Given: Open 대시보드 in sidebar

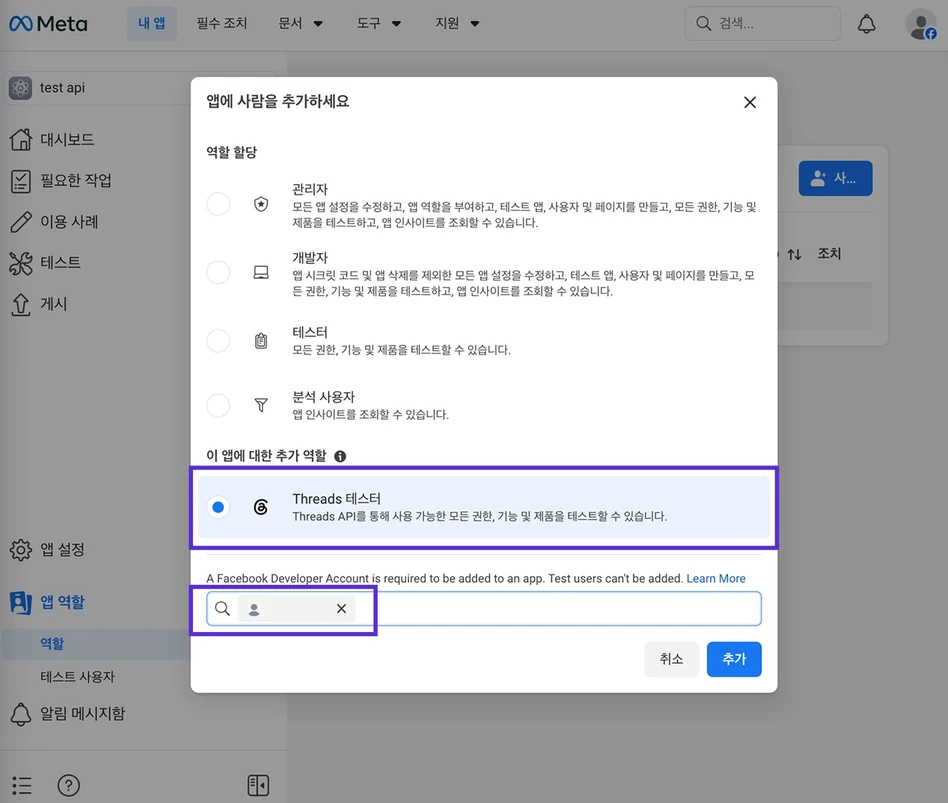Looking at the screenshot, I should [67, 140].
